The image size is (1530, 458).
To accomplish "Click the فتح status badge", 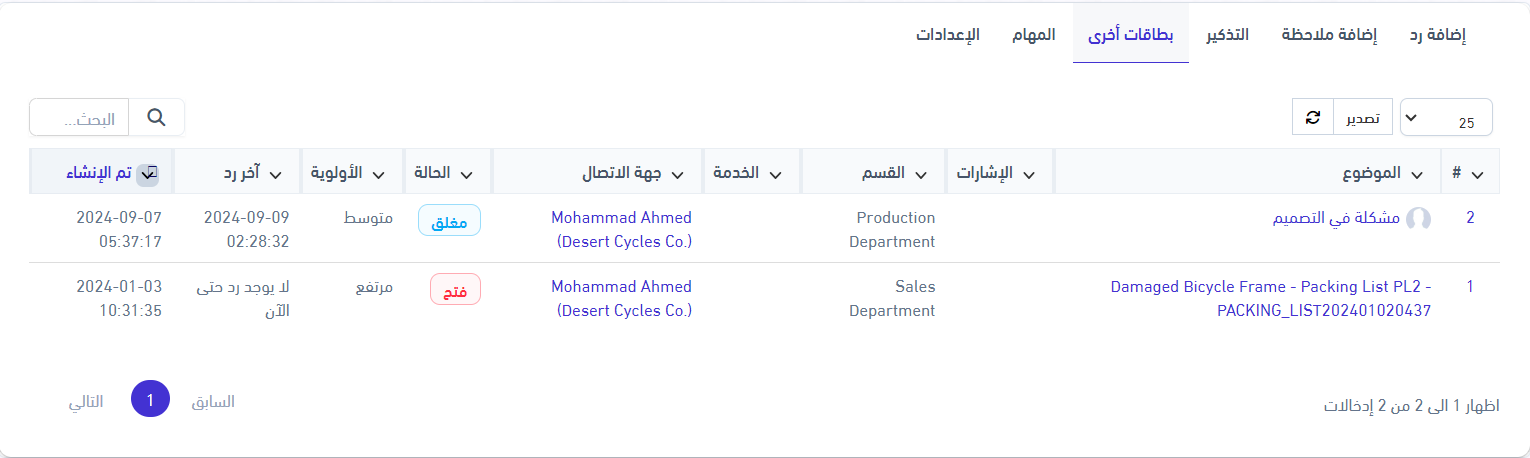I will 455,290.
